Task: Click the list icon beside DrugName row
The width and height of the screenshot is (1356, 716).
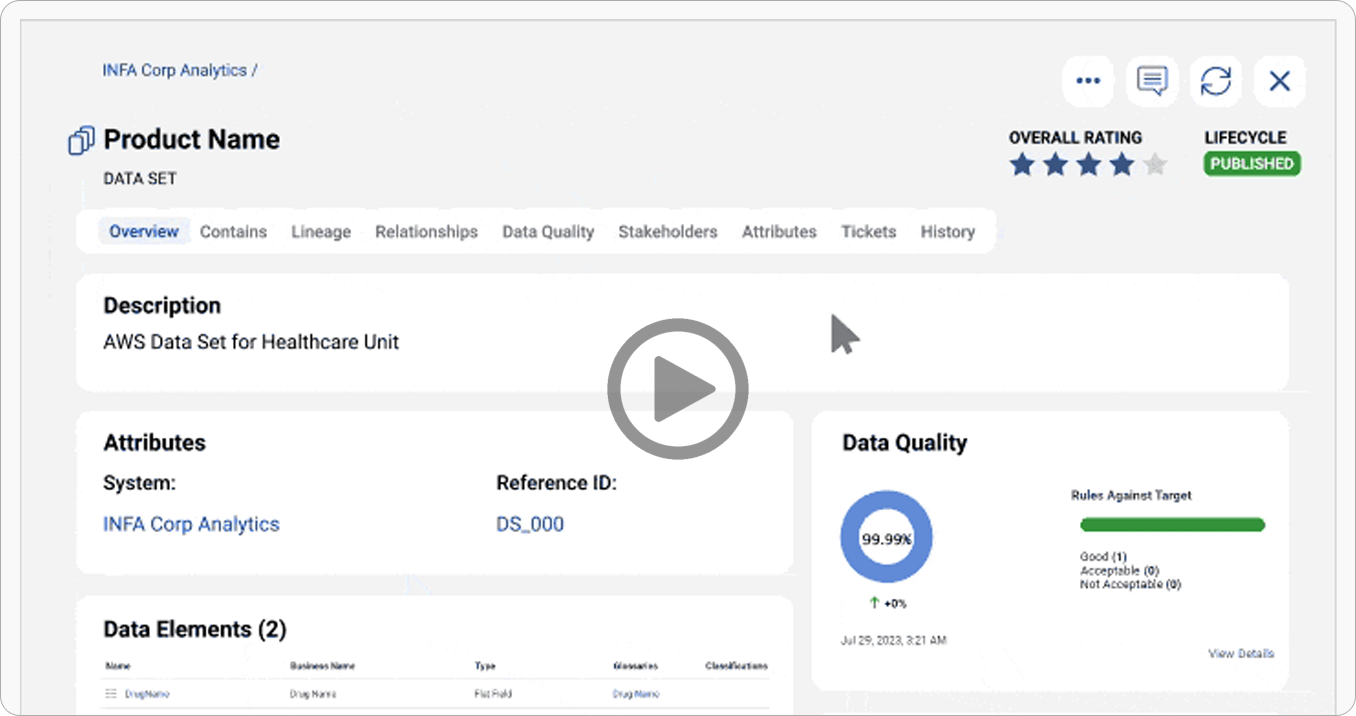Action: [x=111, y=693]
